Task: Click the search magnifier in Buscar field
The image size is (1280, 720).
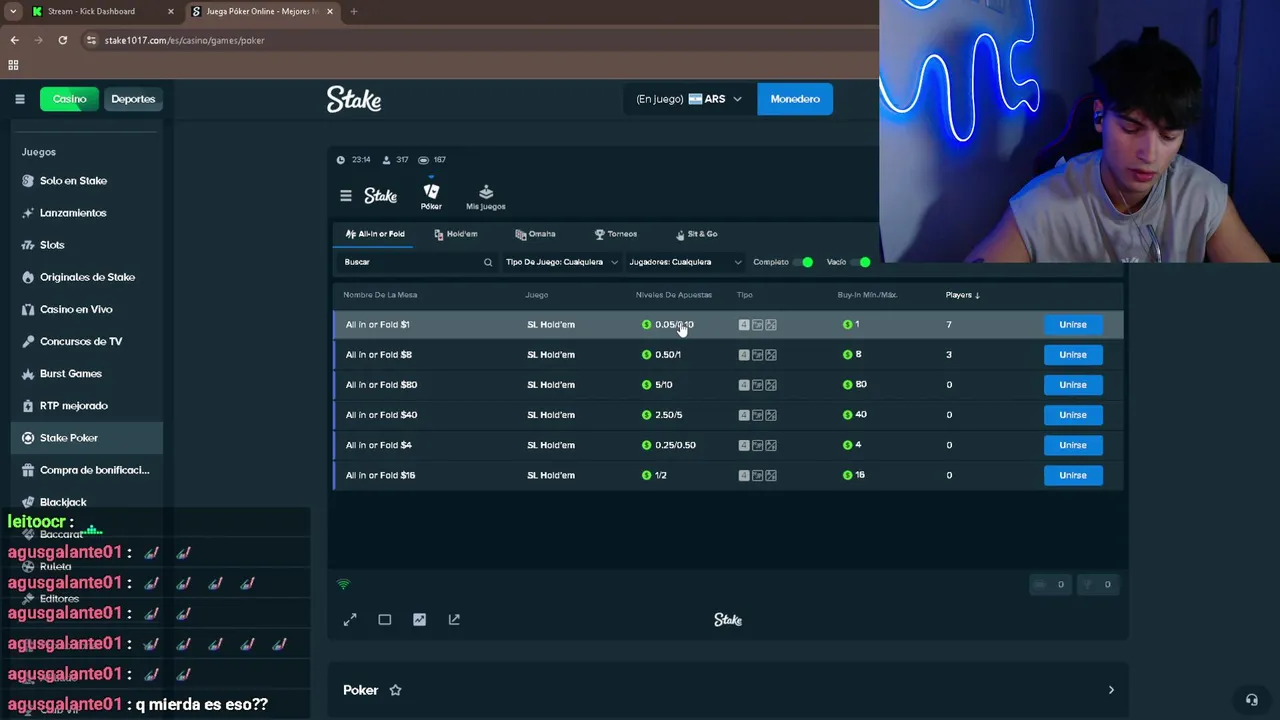Action: [x=488, y=262]
